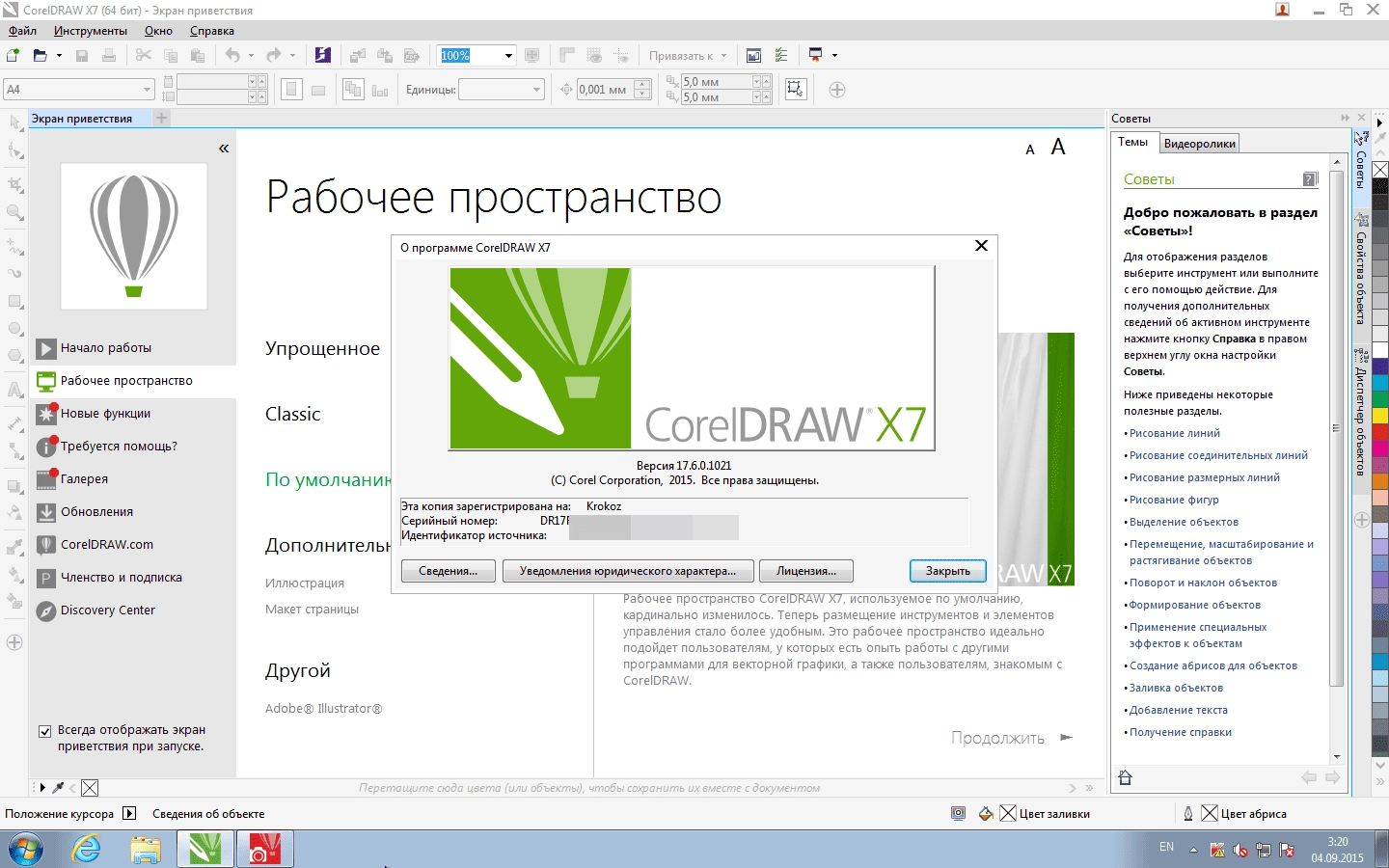Select the Темы tab in Hints
The image size is (1389, 868).
click(x=1133, y=142)
